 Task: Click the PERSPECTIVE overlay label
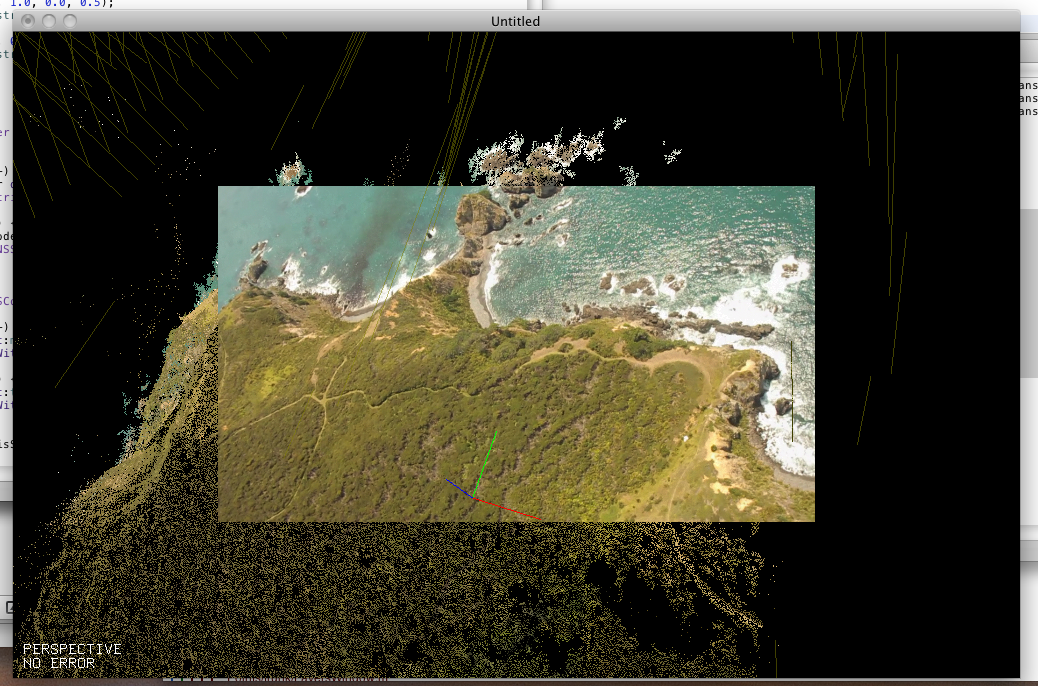click(x=72, y=649)
